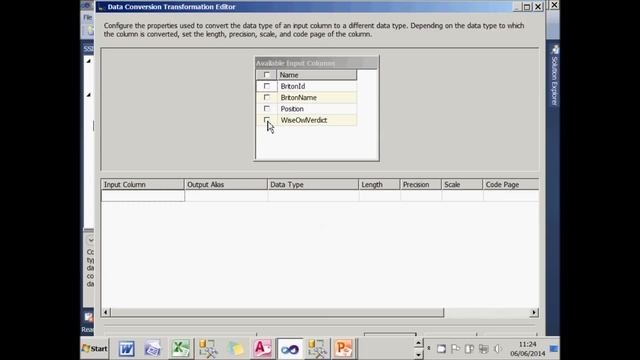Image resolution: width=640 pixels, height=360 pixels.
Task: Click the Input Column header
Action: tap(142, 184)
